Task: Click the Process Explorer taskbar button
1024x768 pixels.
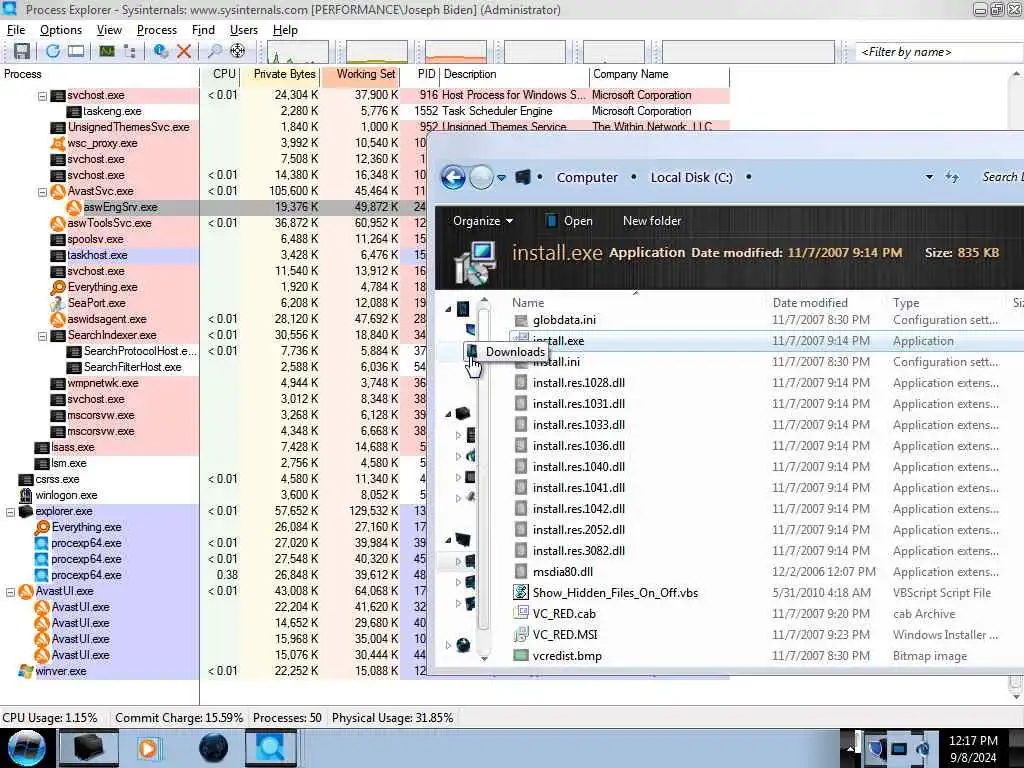Action: click(270, 748)
